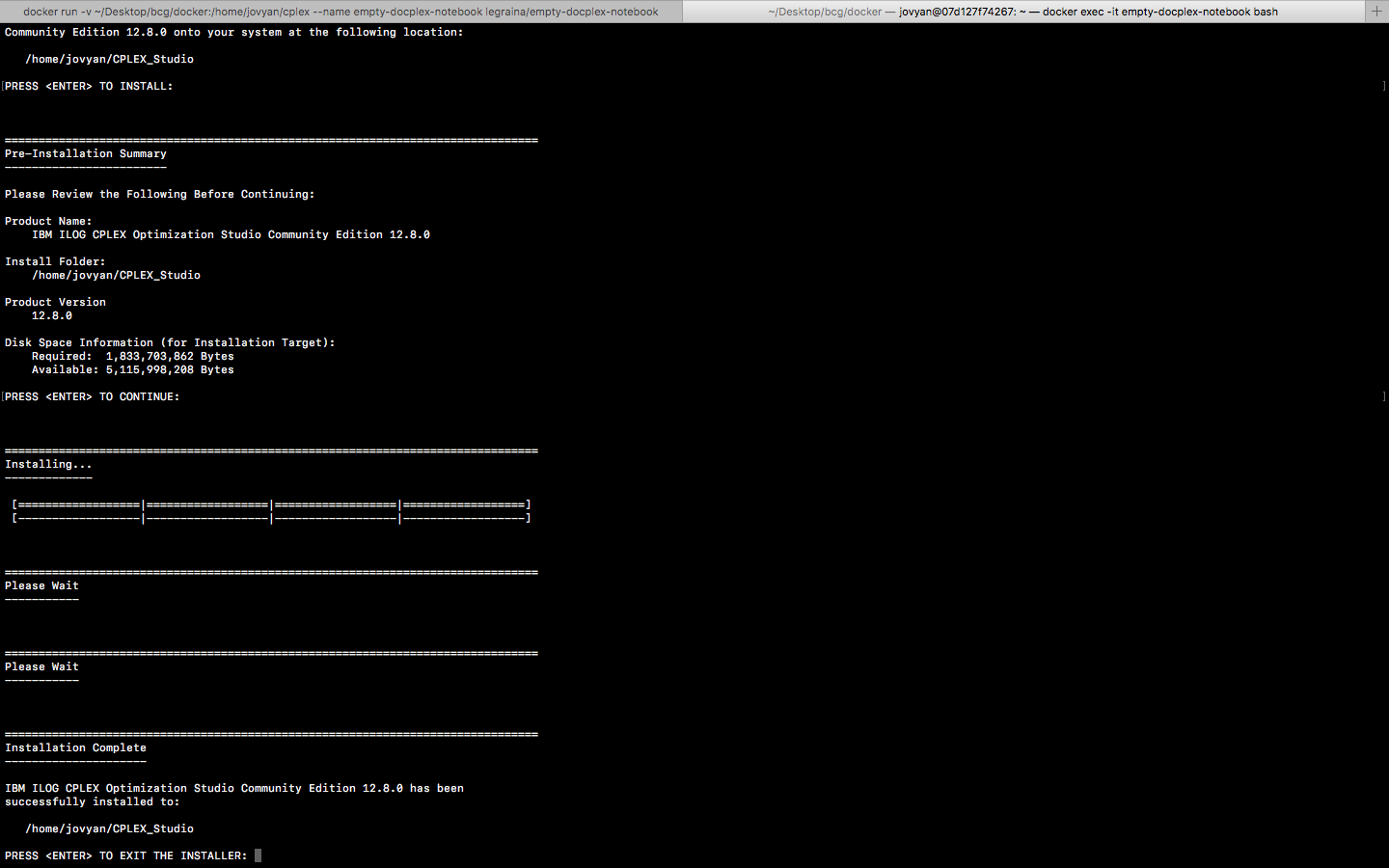
Task: Click the 'Install Folder:' label
Action: (x=55, y=261)
